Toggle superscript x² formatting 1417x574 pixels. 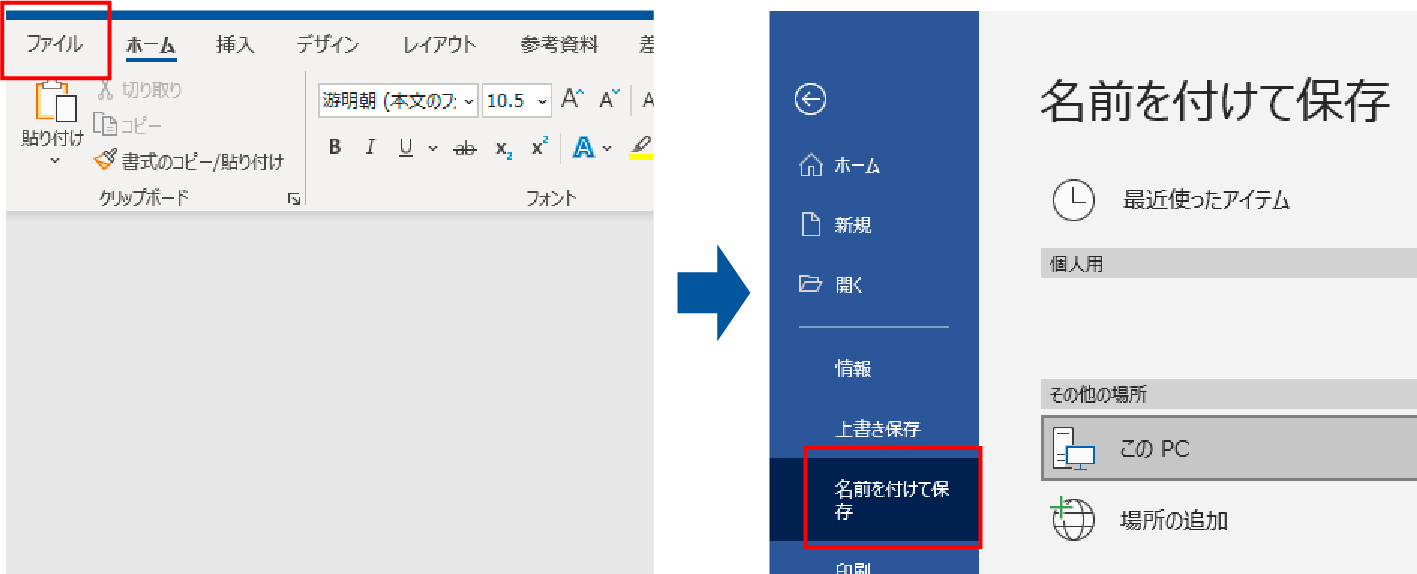click(539, 148)
